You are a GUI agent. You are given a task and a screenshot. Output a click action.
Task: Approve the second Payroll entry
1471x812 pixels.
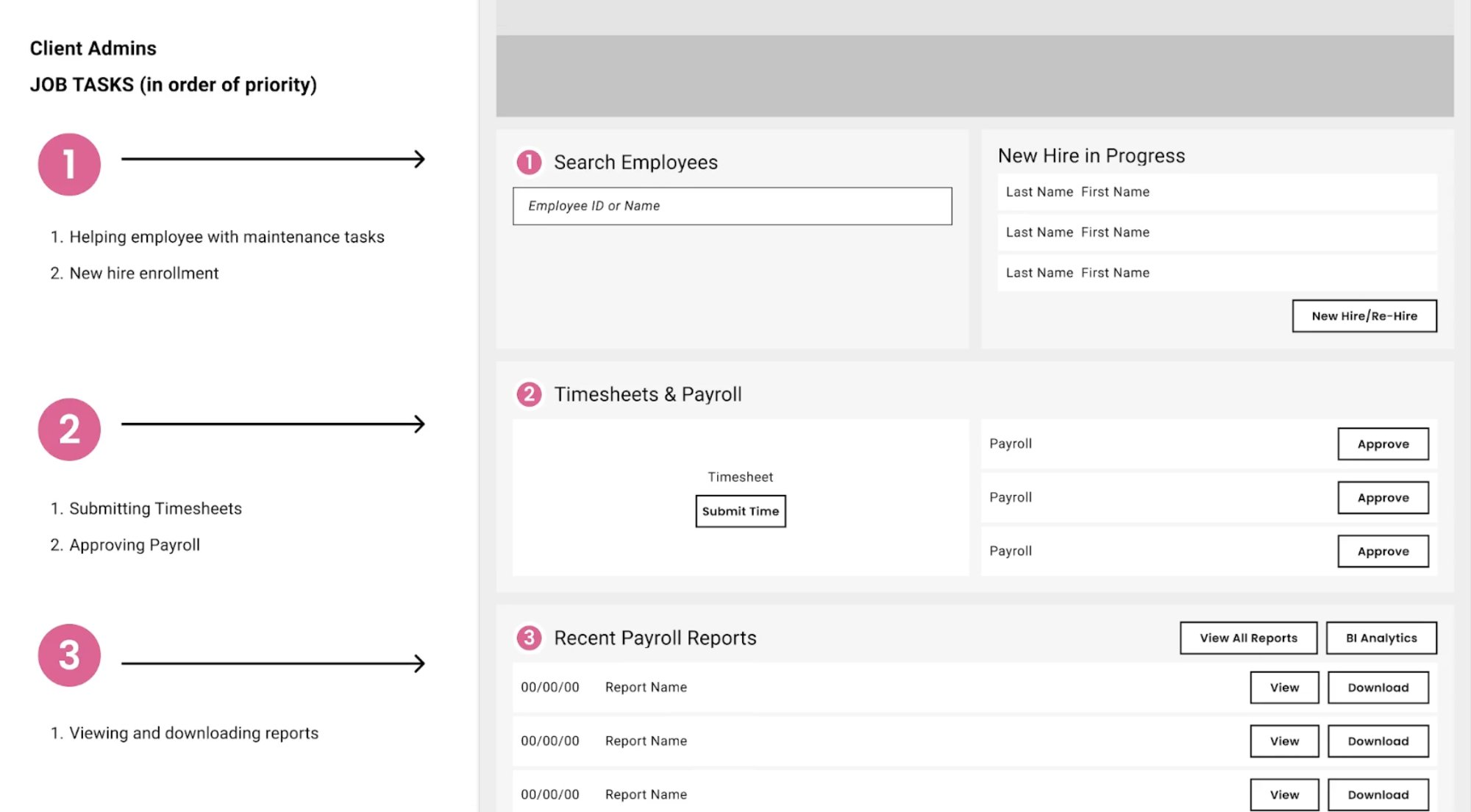coord(1383,497)
